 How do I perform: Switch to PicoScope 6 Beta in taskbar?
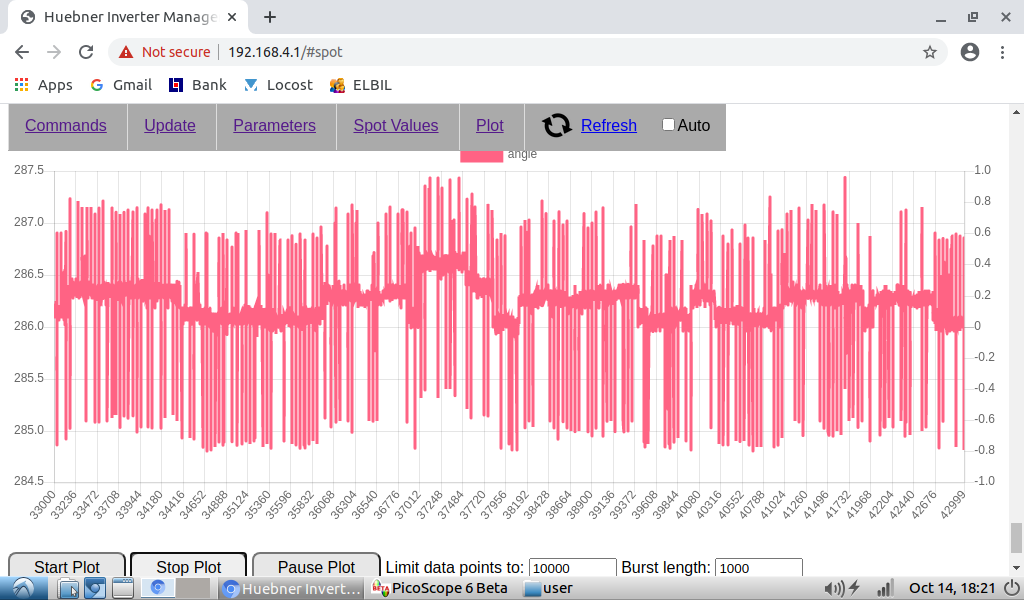tap(440, 588)
